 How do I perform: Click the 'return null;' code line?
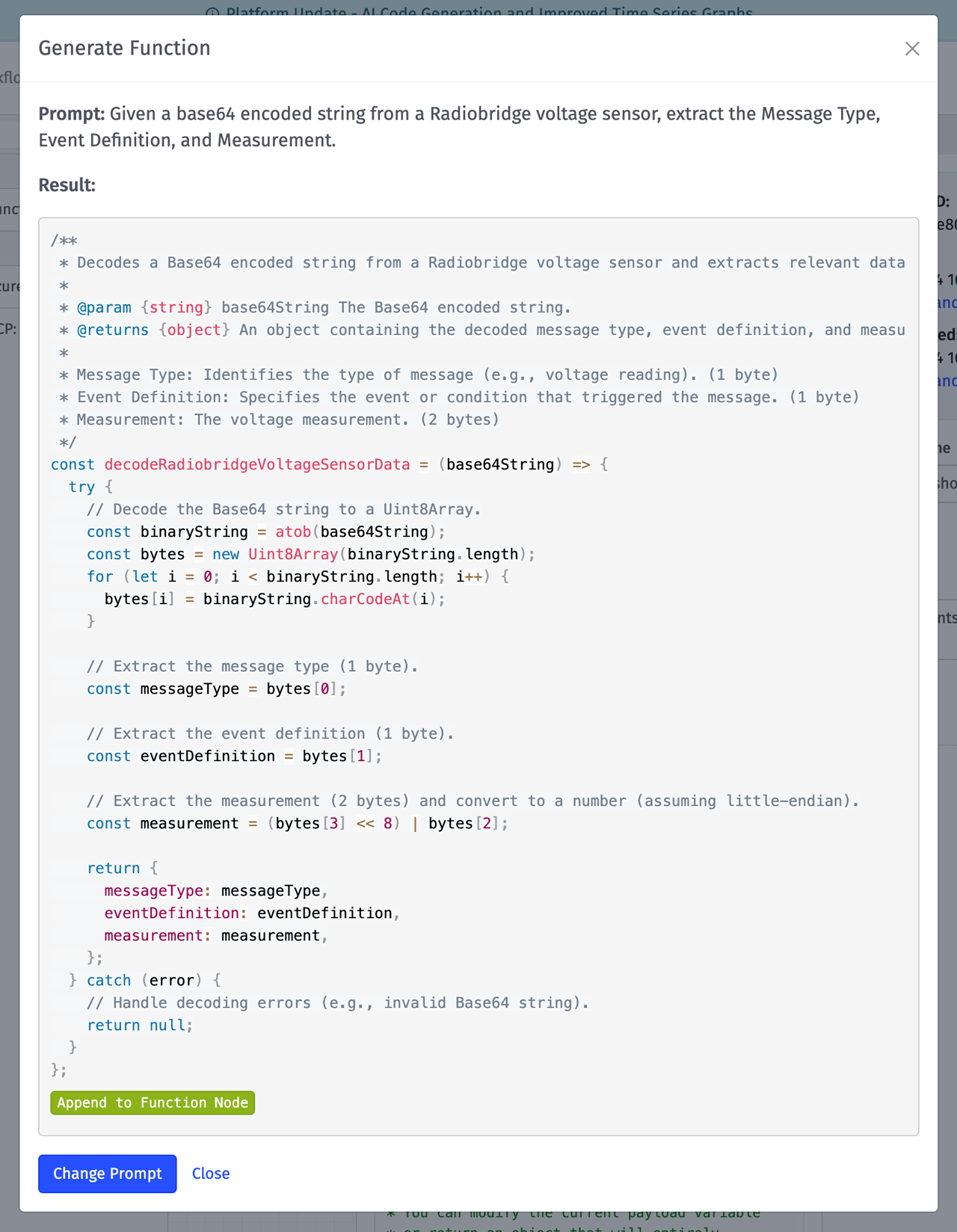pos(140,1025)
